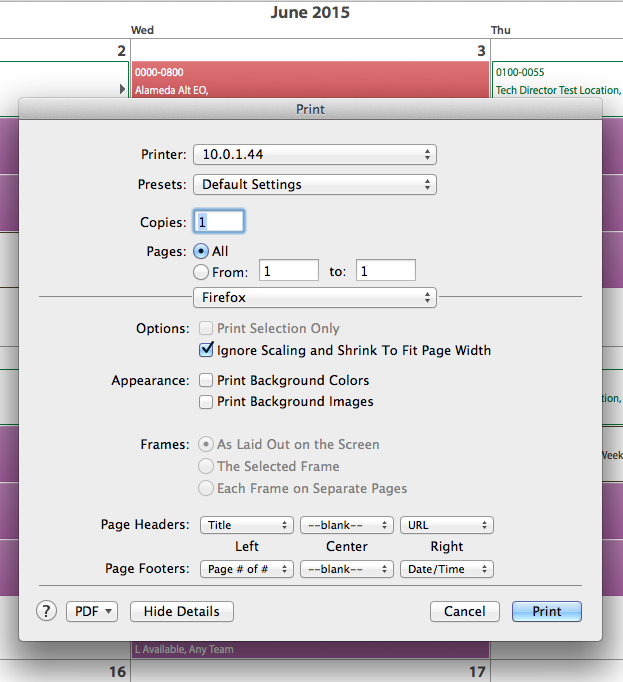The height and width of the screenshot is (682, 623).
Task: Open center Page Footer blank dropdown
Action: pos(347,569)
